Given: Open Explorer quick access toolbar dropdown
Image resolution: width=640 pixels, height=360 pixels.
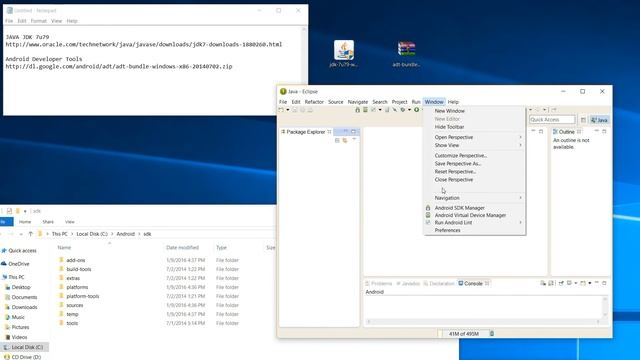Looking at the screenshot, I should point(25,211).
